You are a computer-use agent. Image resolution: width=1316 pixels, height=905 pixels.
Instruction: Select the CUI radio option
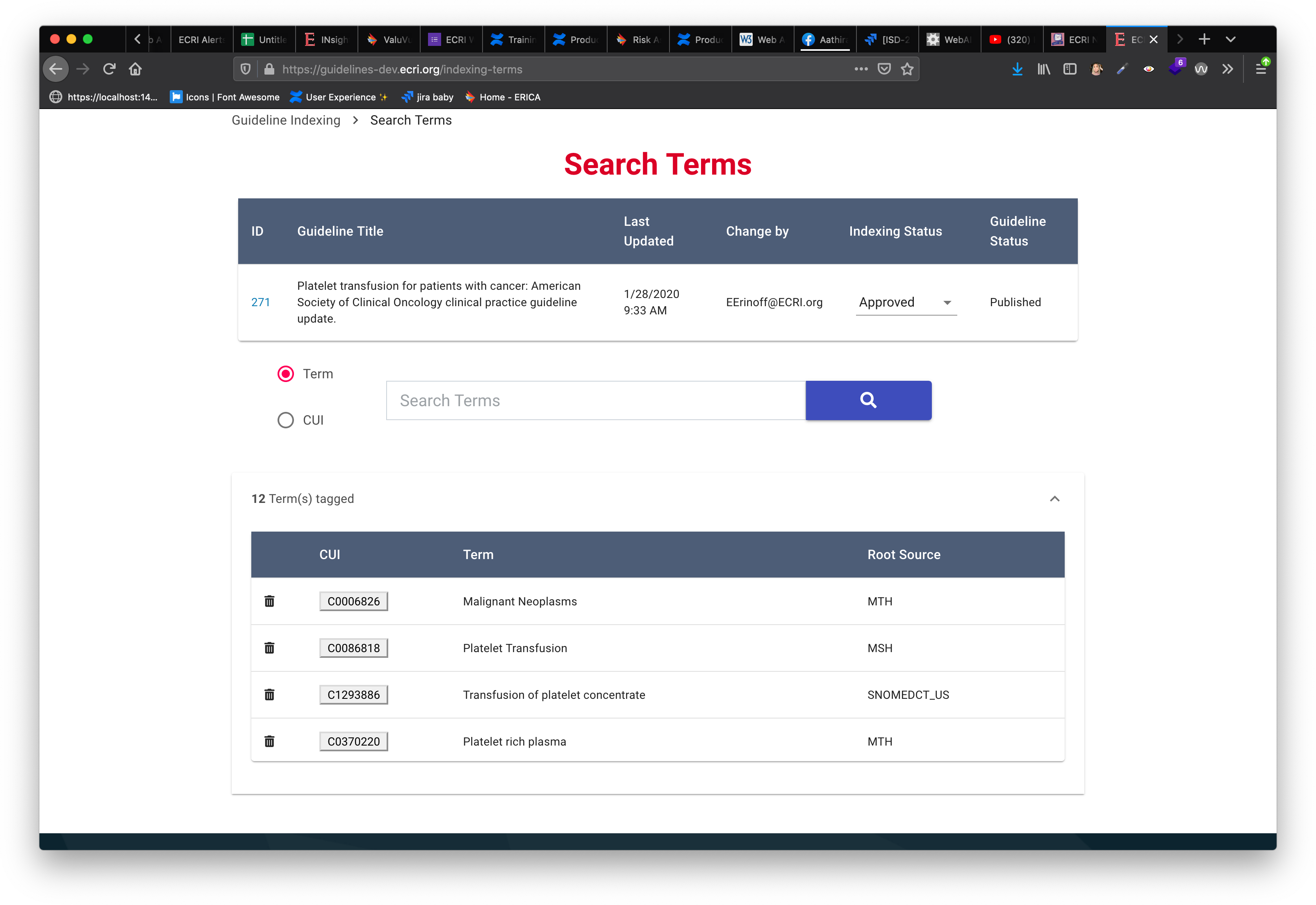coord(285,420)
